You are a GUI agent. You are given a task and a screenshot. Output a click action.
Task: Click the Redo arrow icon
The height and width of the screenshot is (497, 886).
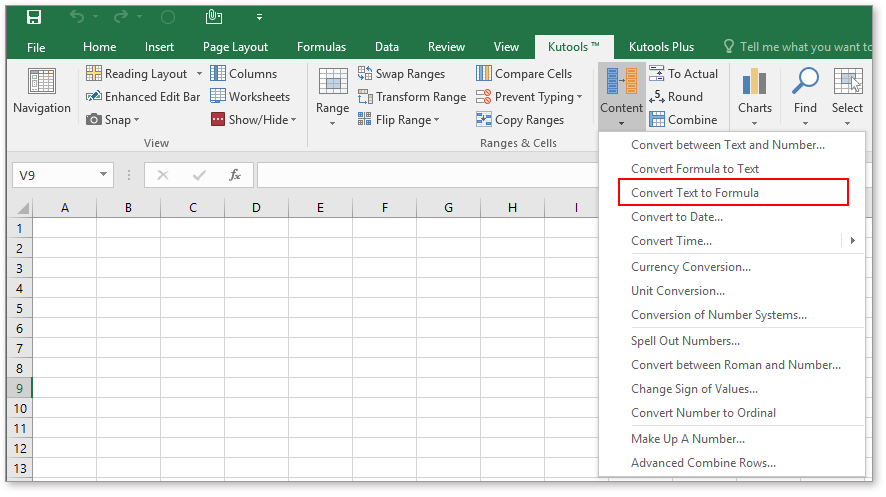point(121,17)
